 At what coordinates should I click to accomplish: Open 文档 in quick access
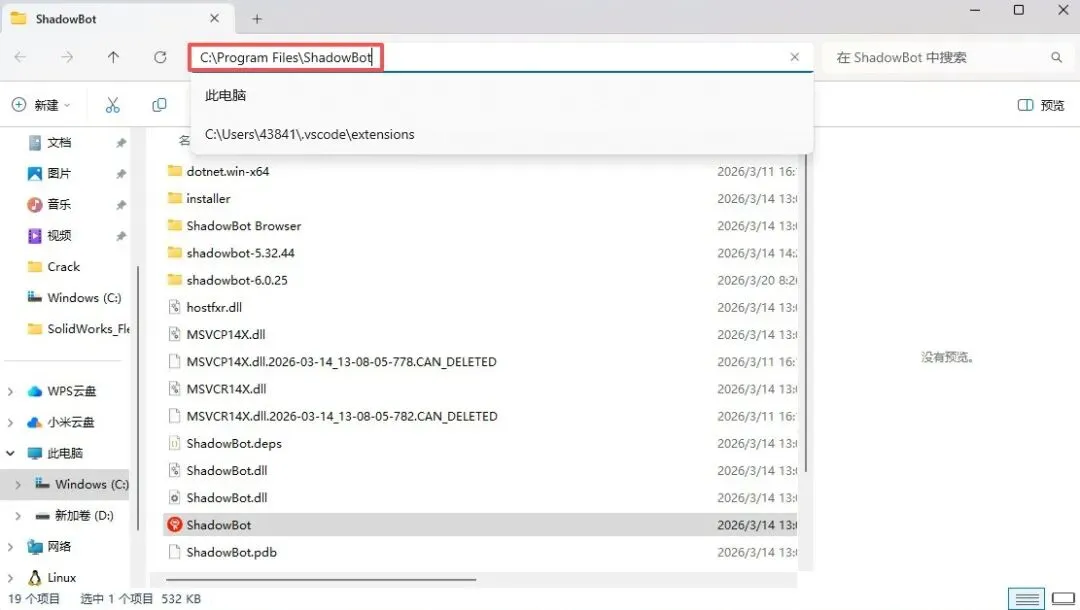coord(59,143)
